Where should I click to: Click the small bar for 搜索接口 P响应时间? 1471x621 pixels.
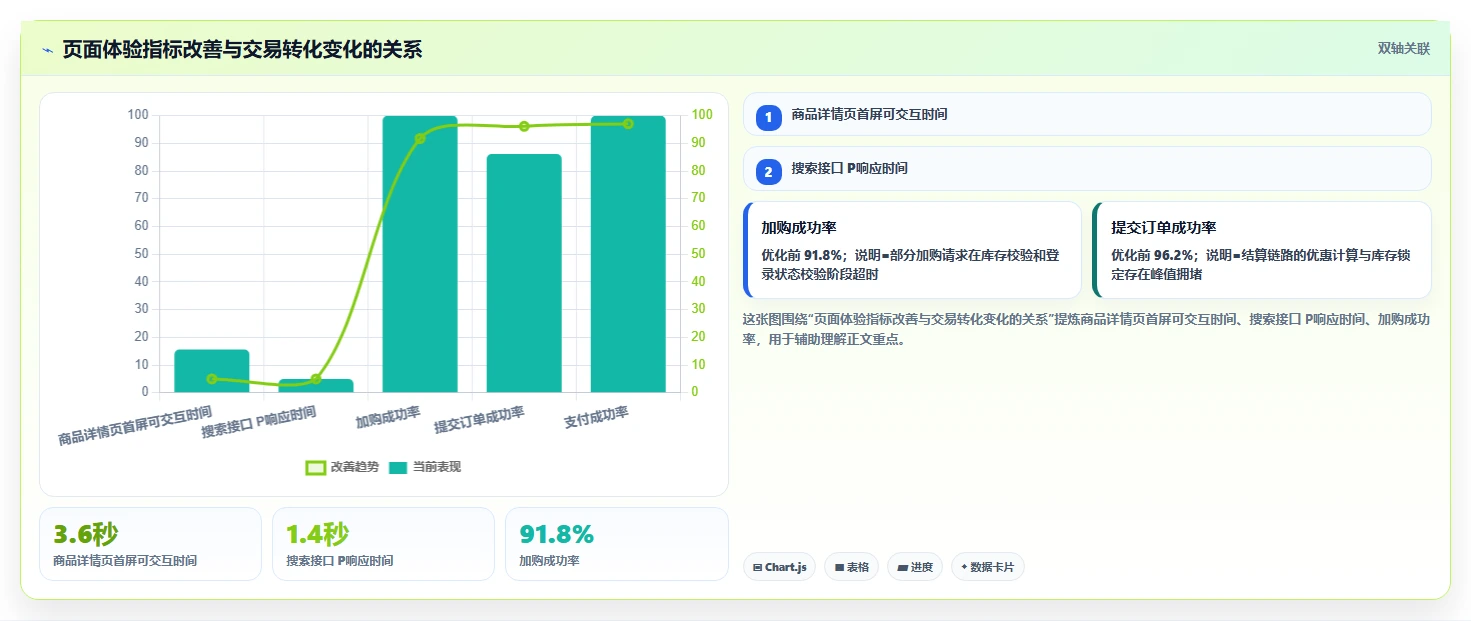coord(316,386)
